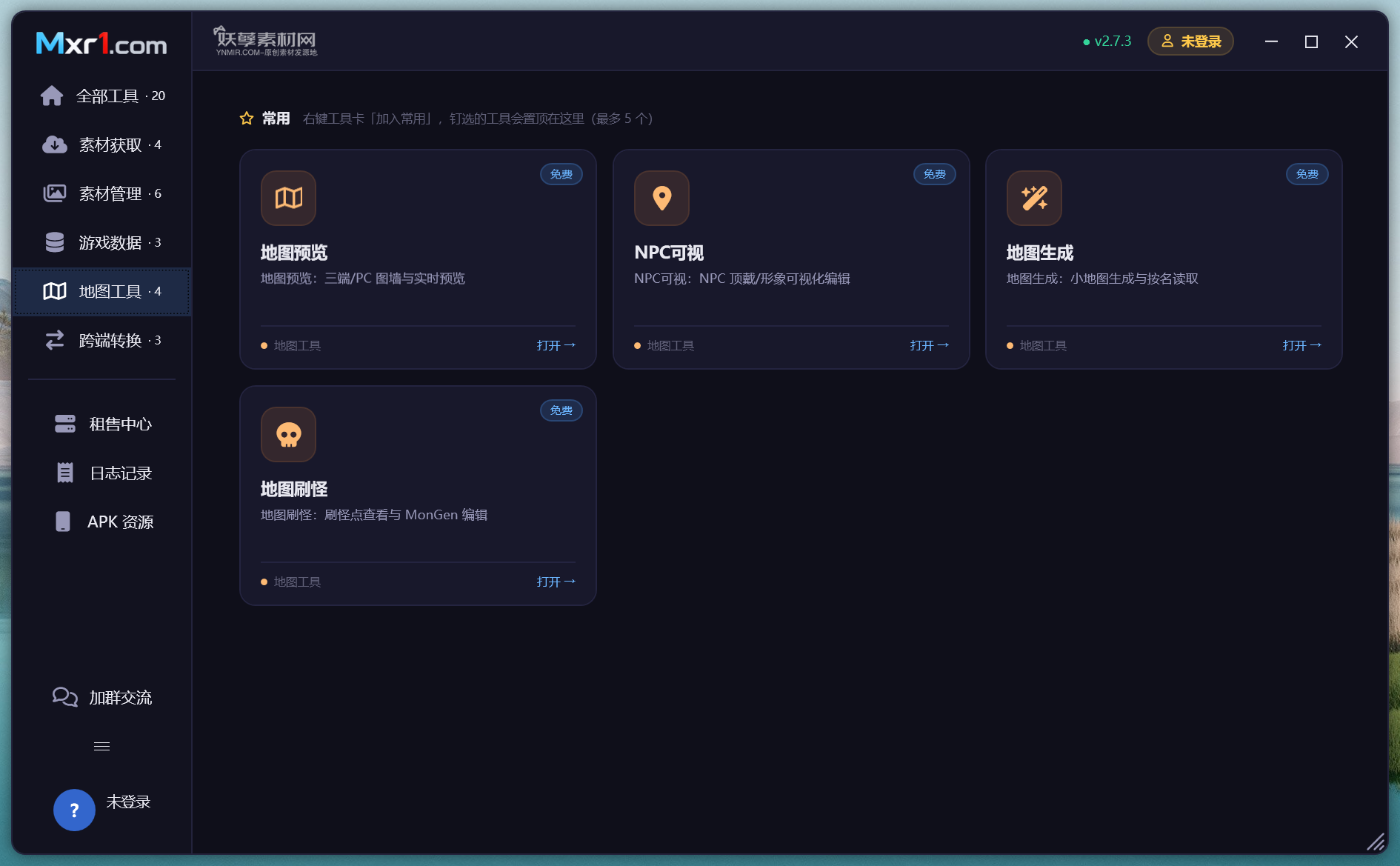The height and width of the screenshot is (866, 1400).
Task: Click the 免费 badge on NPC可视 card
Action: click(x=934, y=174)
